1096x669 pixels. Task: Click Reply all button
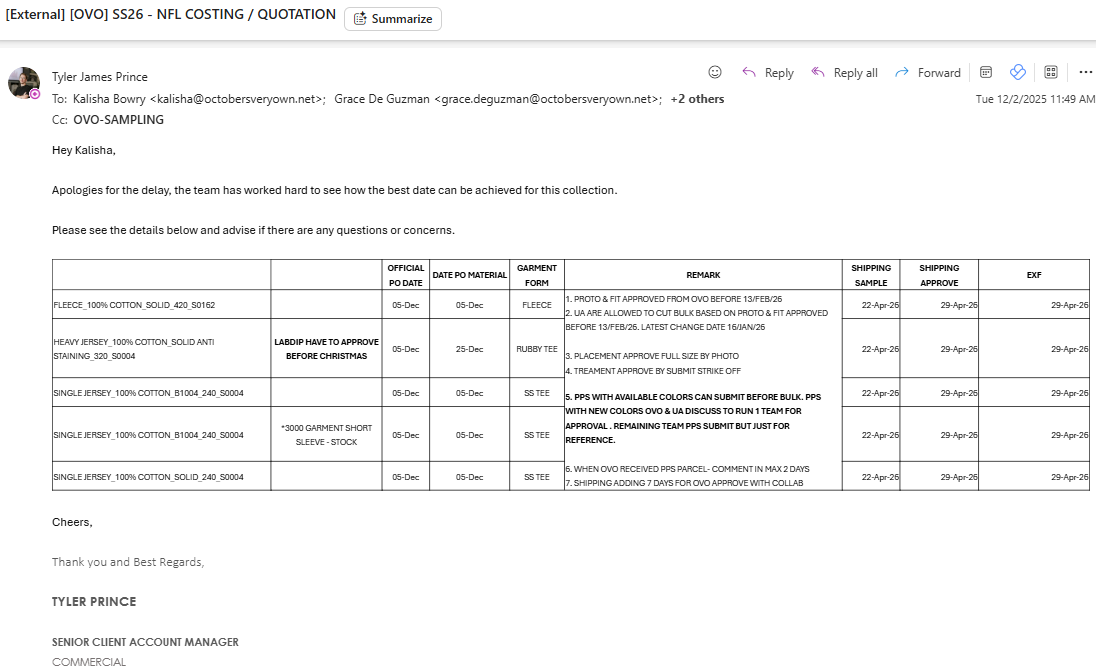844,73
